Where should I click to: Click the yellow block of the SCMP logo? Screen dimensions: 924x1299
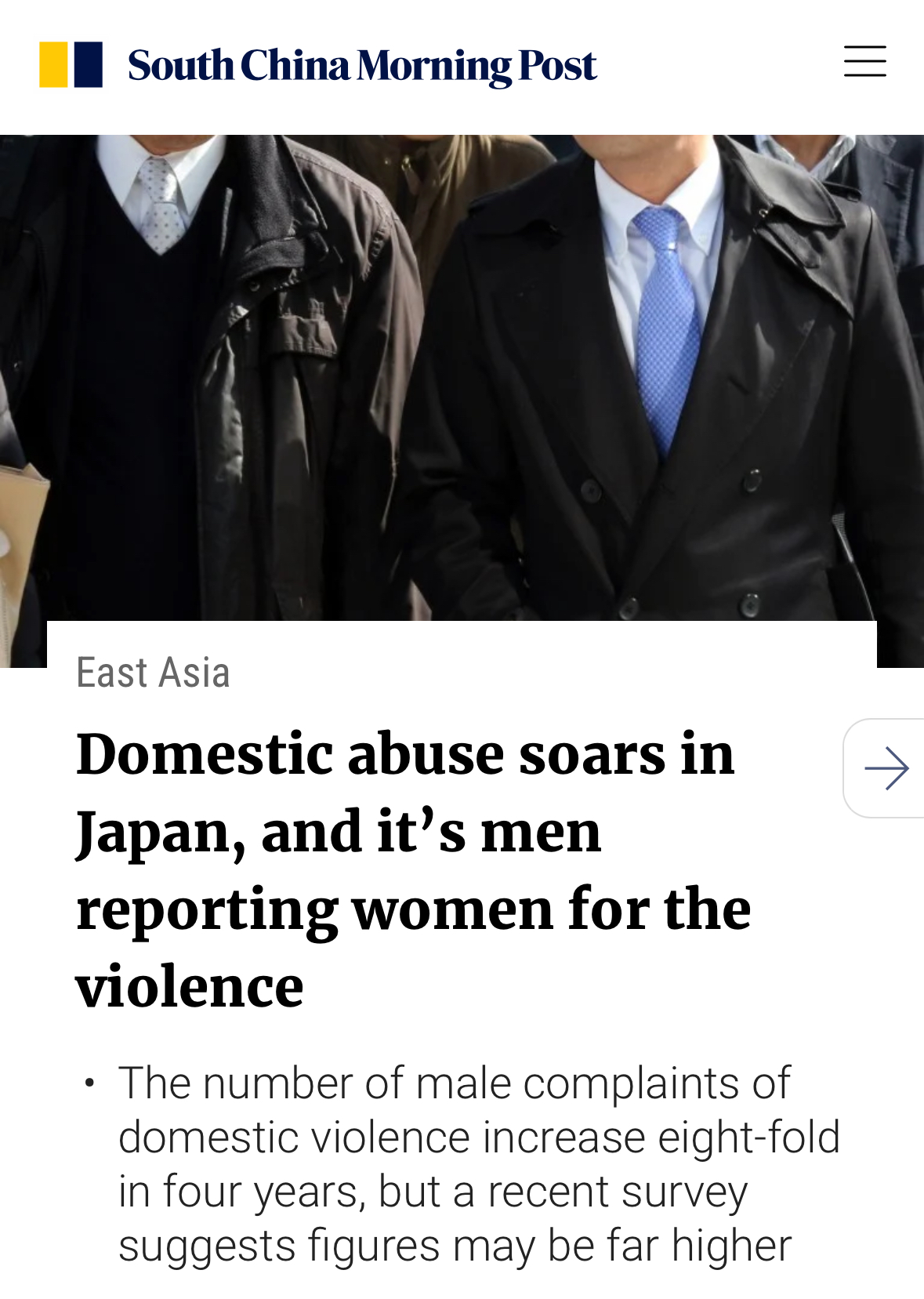(53, 64)
